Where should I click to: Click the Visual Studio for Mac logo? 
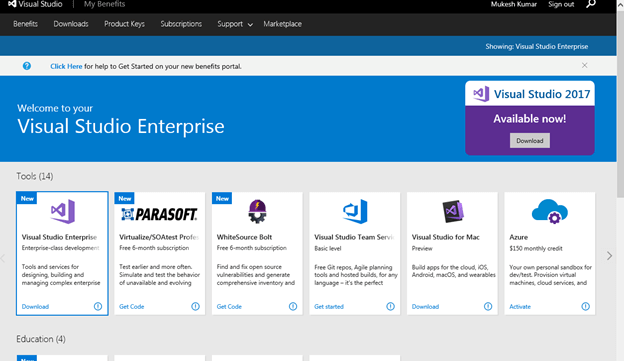pyautogui.click(x=452, y=211)
